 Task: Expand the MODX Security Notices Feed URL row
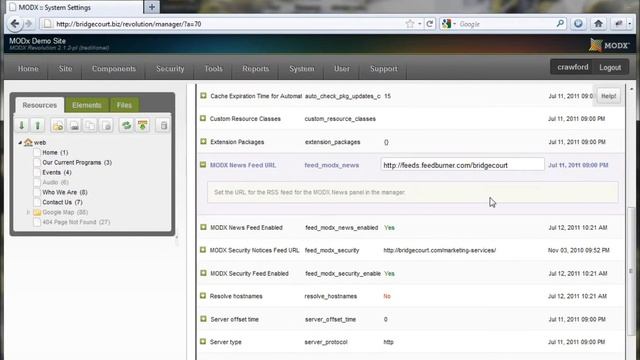(203, 250)
